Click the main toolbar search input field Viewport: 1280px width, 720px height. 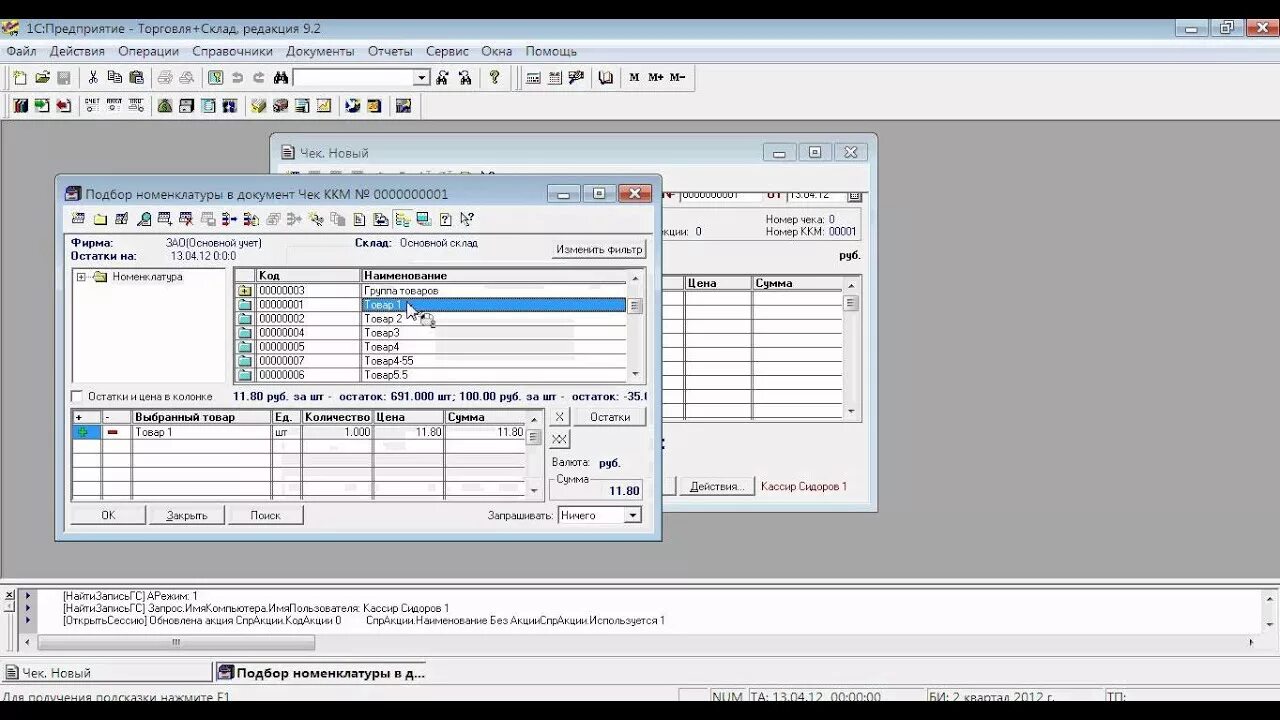[353, 78]
